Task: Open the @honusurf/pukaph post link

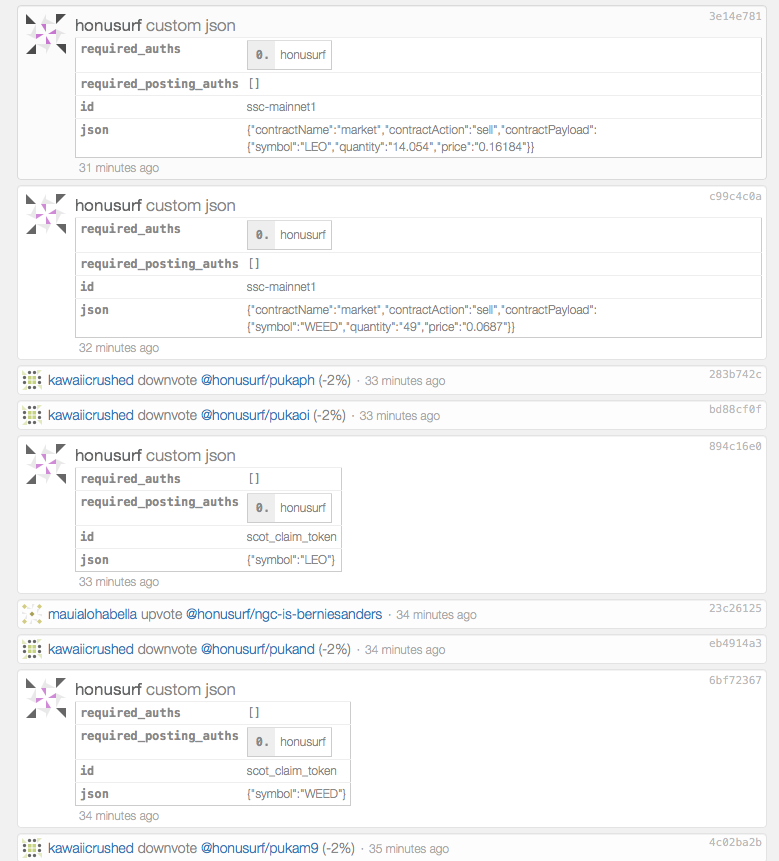Action: [x=258, y=380]
